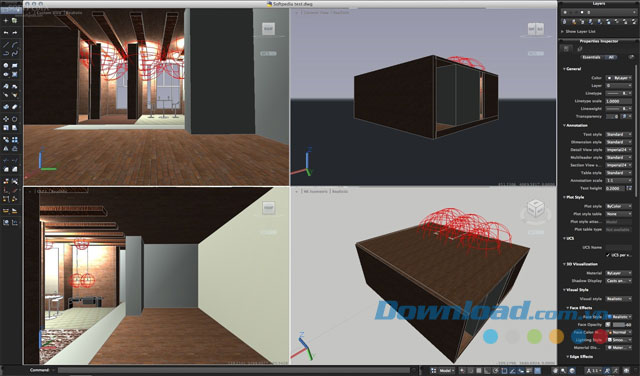Expand the Show Layer List disclosure triangle
Screen dimensions: 640x376
coord(562,31)
